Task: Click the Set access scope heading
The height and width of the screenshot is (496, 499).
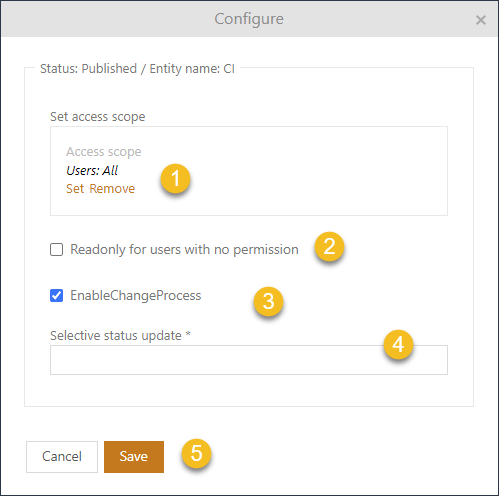Action: pyautogui.click(x=98, y=117)
